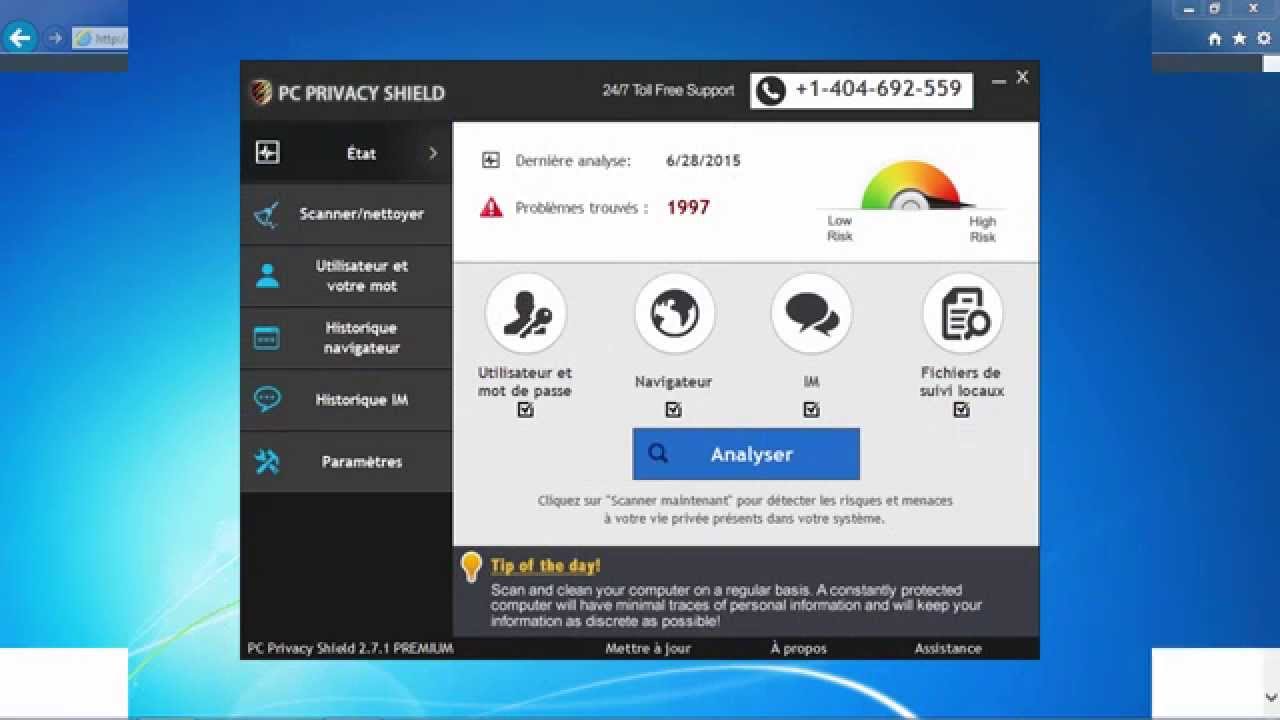
Task: Click the browser address bar field
Action: pos(100,39)
